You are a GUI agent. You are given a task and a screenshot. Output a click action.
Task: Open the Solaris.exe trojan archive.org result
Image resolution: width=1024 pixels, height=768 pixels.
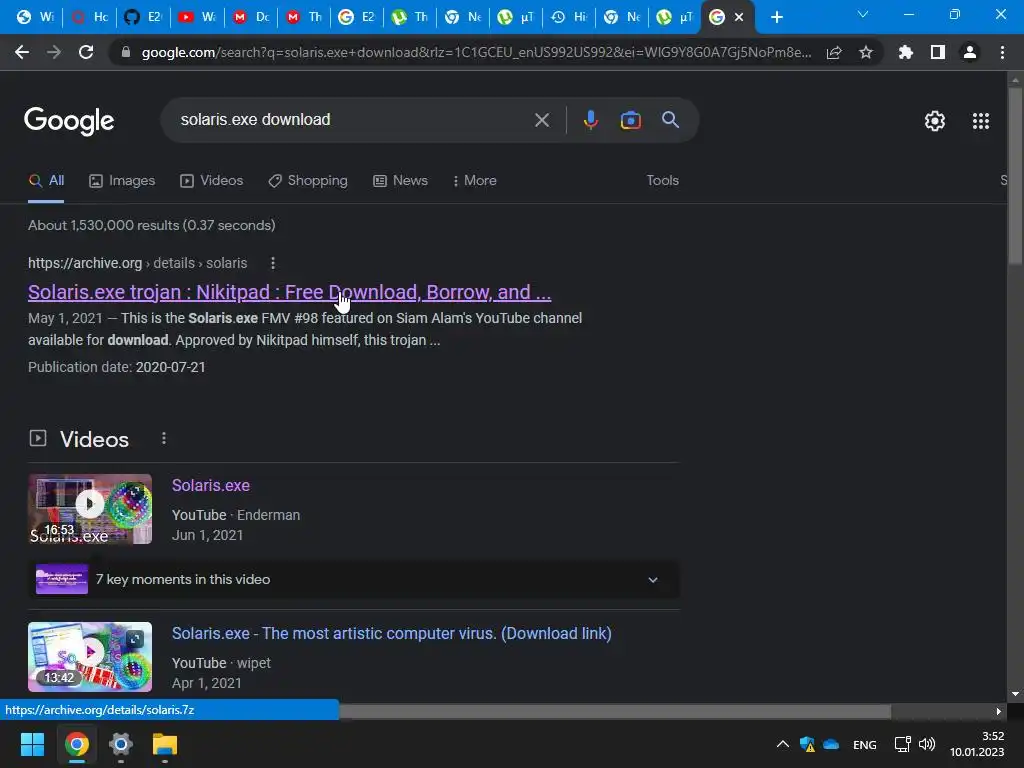coord(289,292)
